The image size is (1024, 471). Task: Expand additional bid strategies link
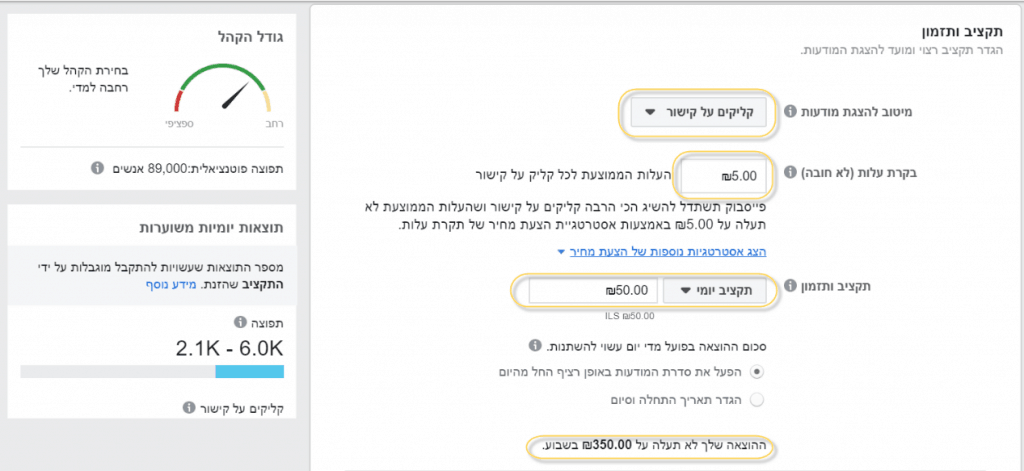pyautogui.click(x=662, y=251)
